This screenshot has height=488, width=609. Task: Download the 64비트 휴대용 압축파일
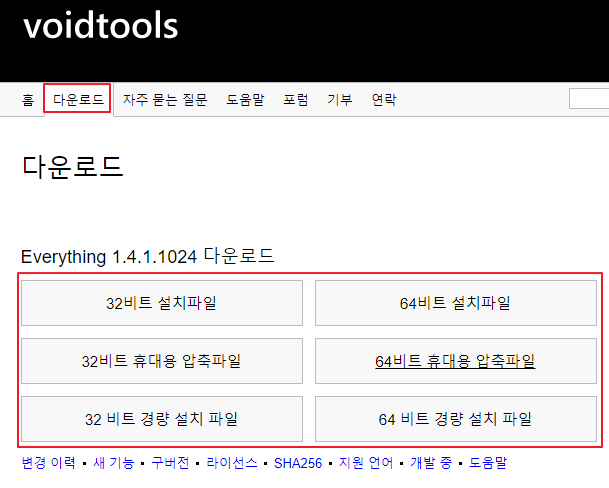[x=456, y=361]
